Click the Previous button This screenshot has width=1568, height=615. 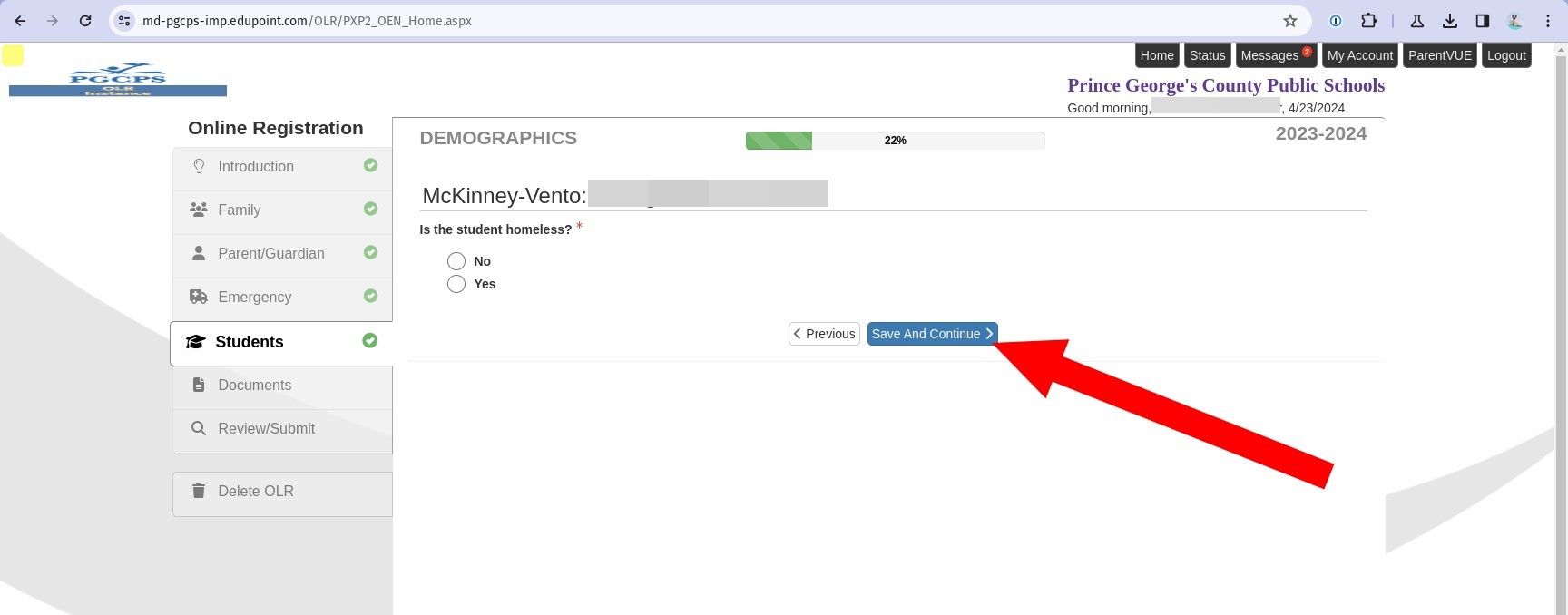point(824,334)
